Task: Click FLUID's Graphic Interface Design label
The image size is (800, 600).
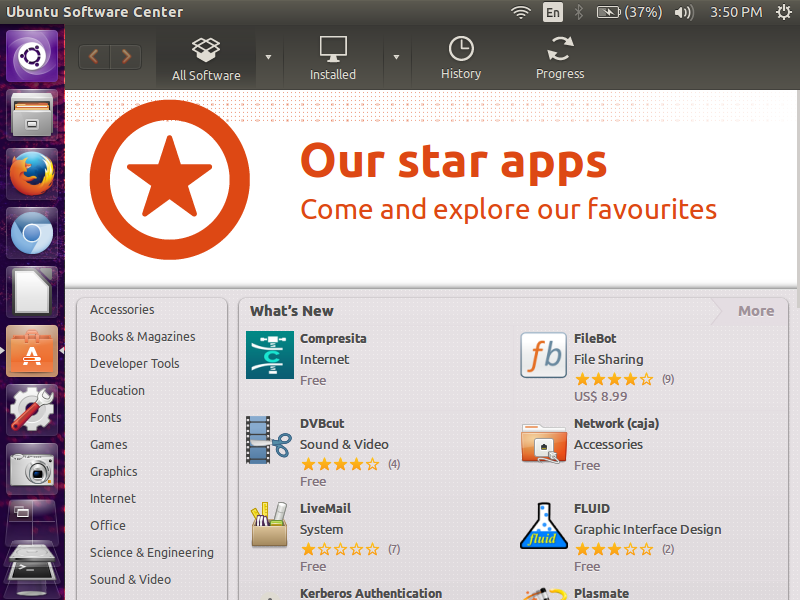Action: pos(647,530)
